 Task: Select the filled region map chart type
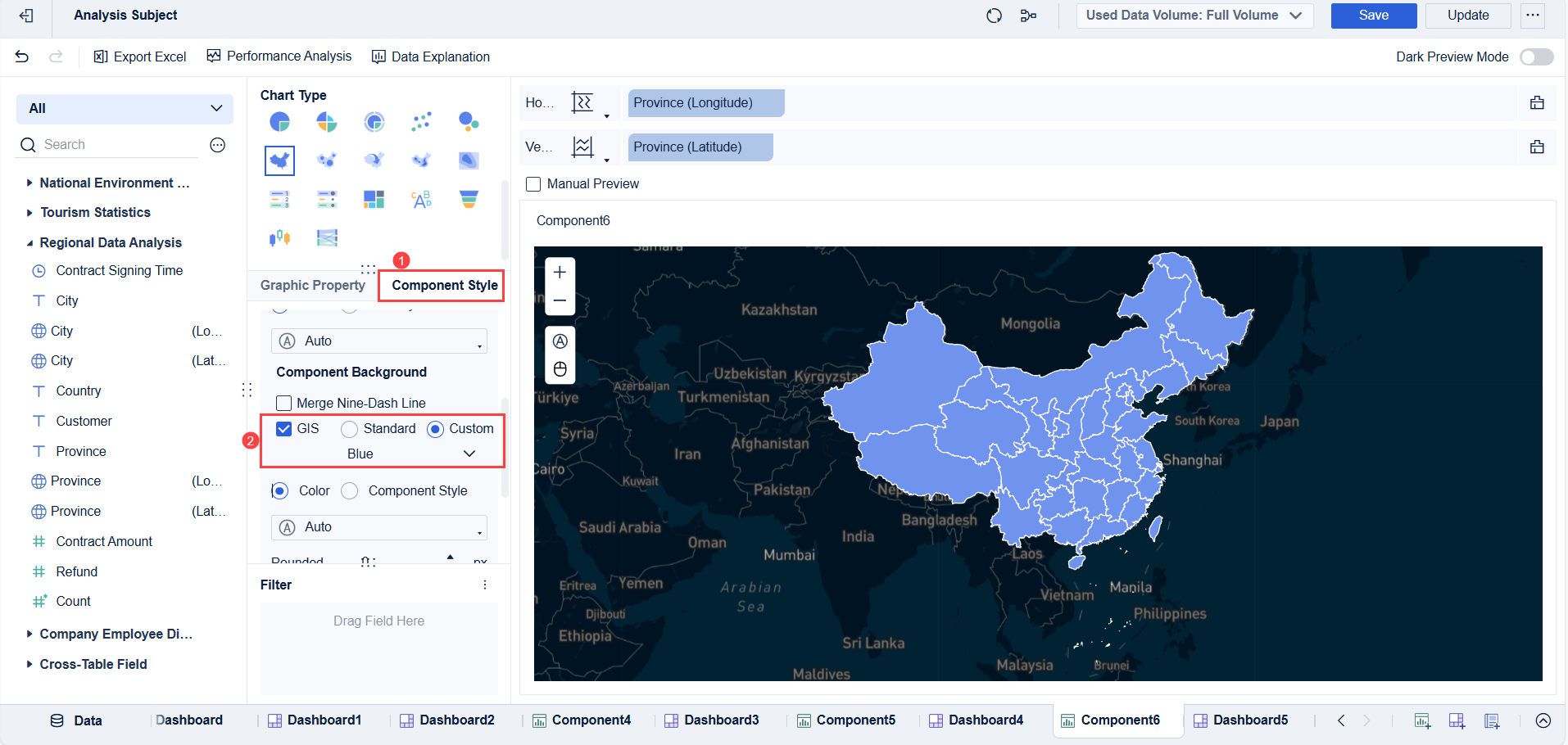(x=280, y=160)
